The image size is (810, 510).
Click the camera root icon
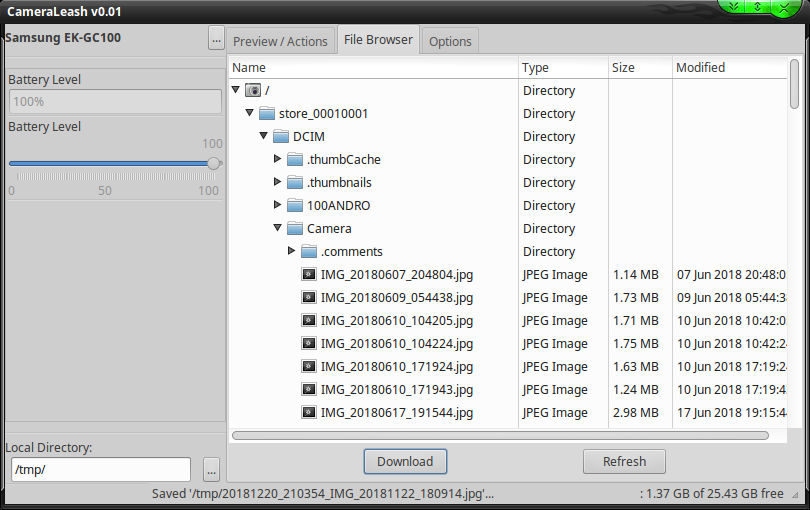(x=253, y=90)
